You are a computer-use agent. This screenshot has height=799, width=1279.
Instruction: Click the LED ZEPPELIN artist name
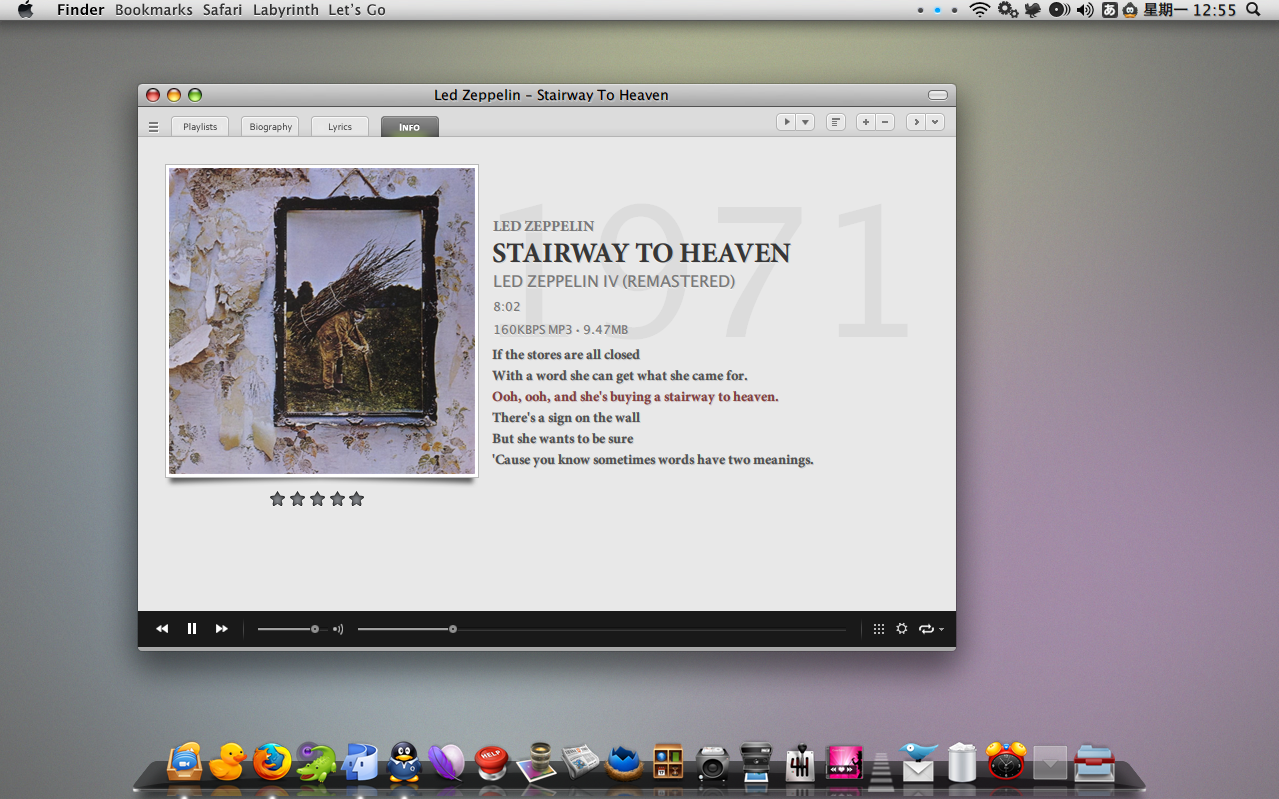[x=543, y=226]
